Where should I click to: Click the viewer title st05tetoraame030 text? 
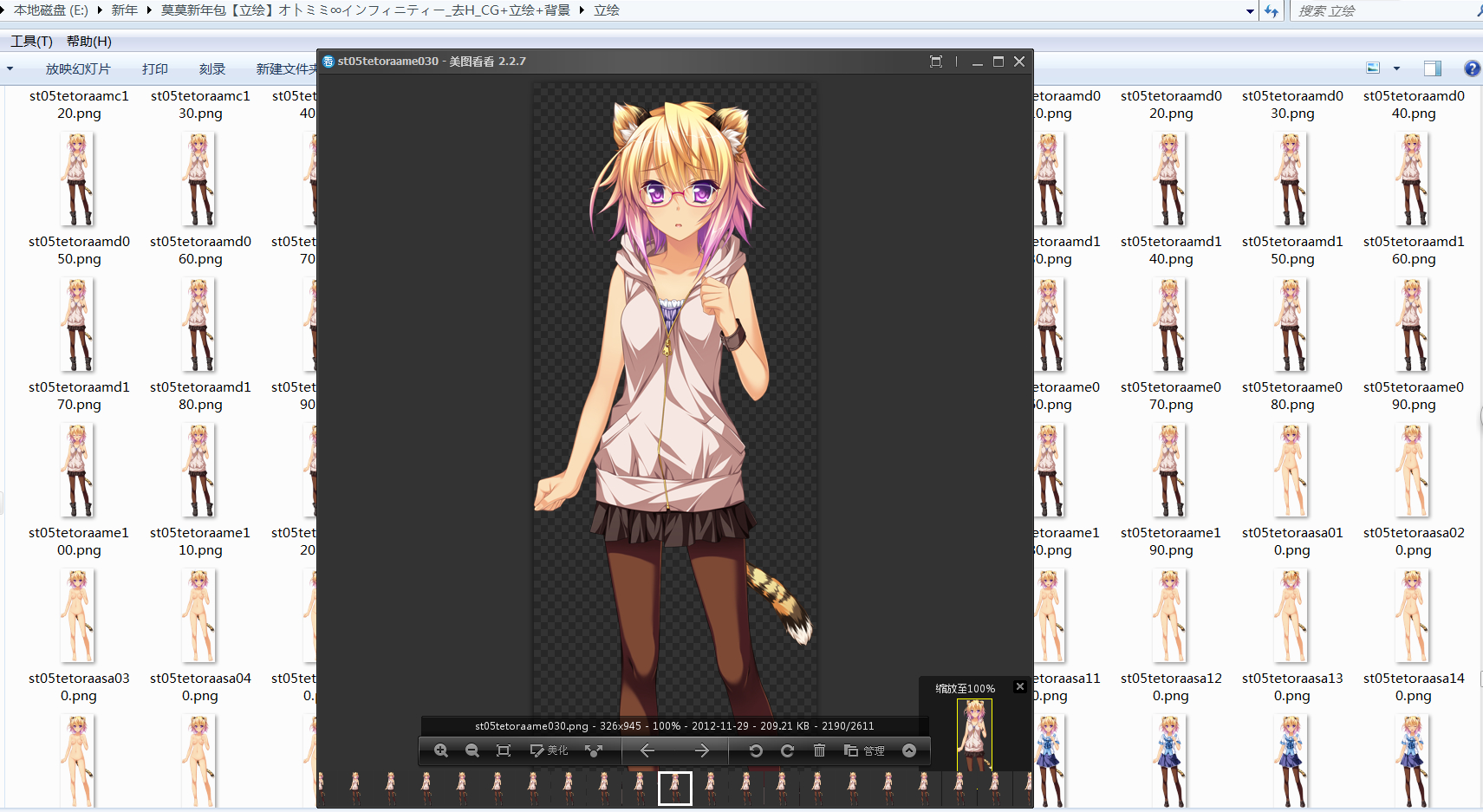tap(388, 62)
